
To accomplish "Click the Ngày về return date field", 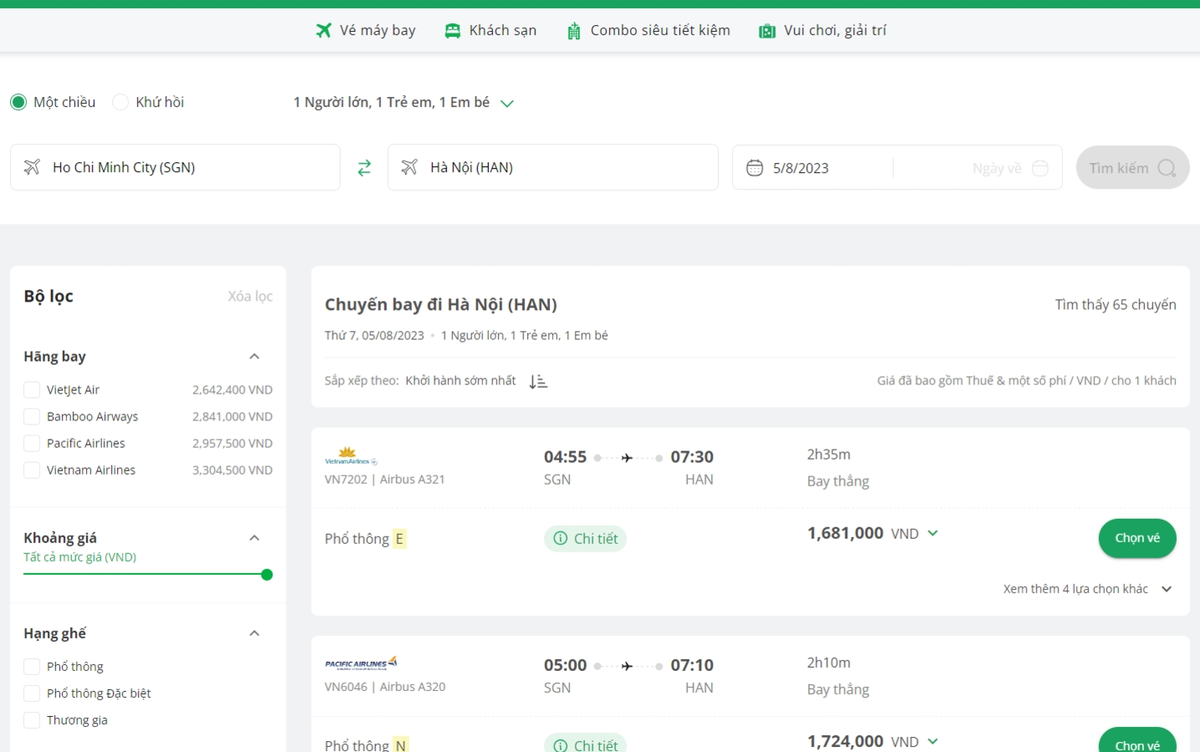I will 978,167.
